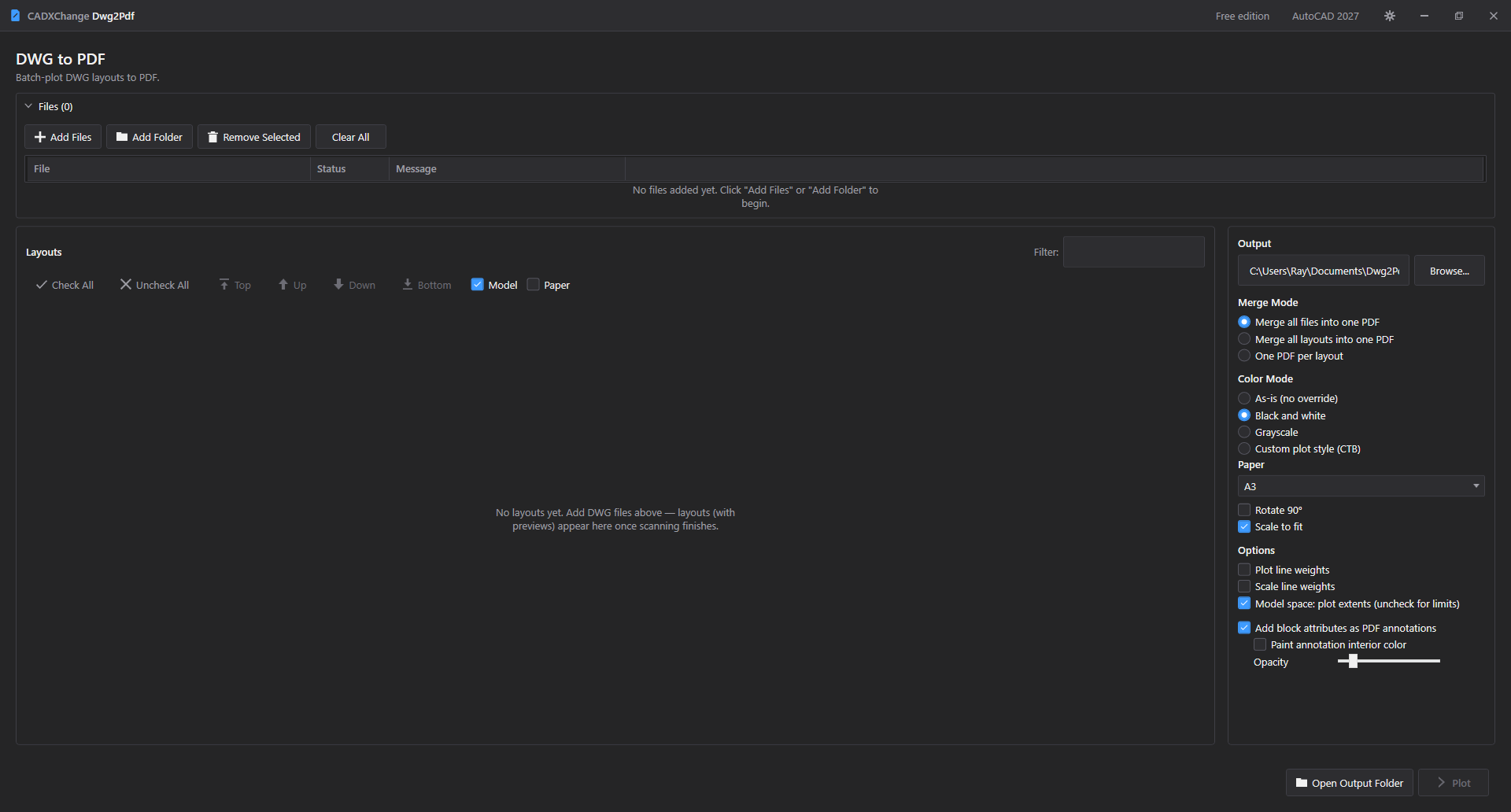Click the CADXChange app logo icon

(x=15, y=16)
